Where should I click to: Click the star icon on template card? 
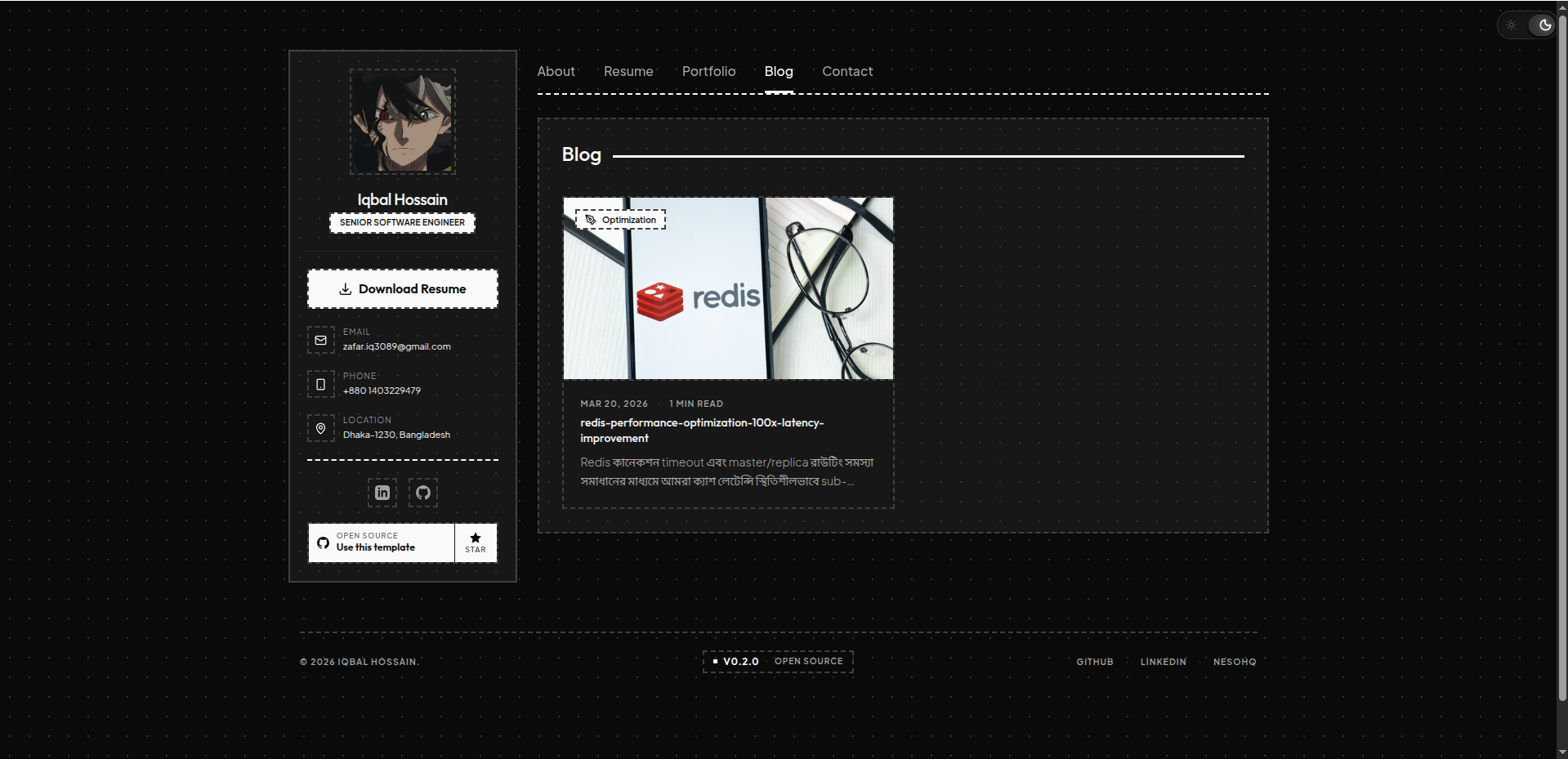[x=475, y=538]
